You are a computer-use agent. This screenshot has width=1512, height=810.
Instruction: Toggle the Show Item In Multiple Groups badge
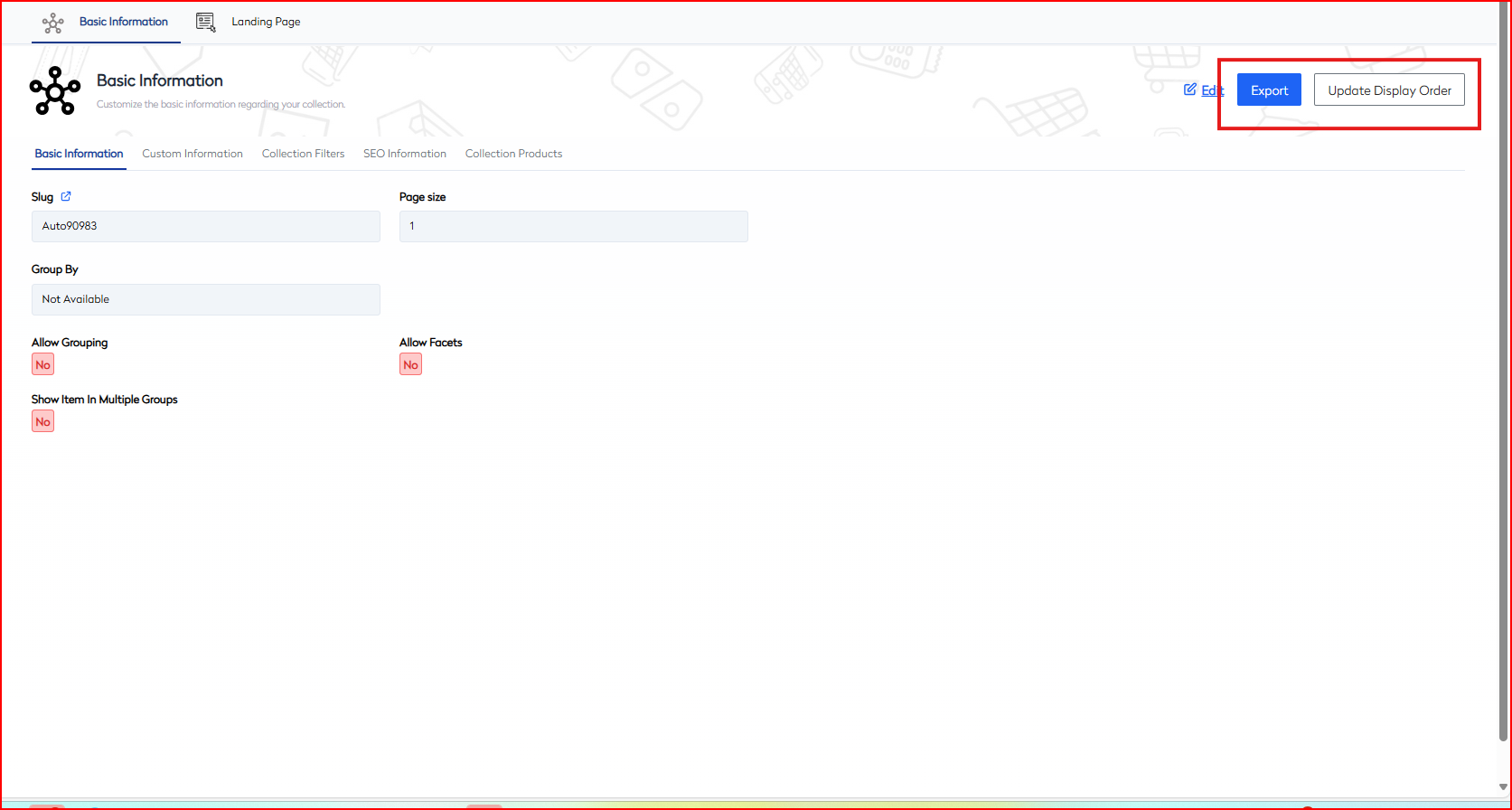[42, 421]
